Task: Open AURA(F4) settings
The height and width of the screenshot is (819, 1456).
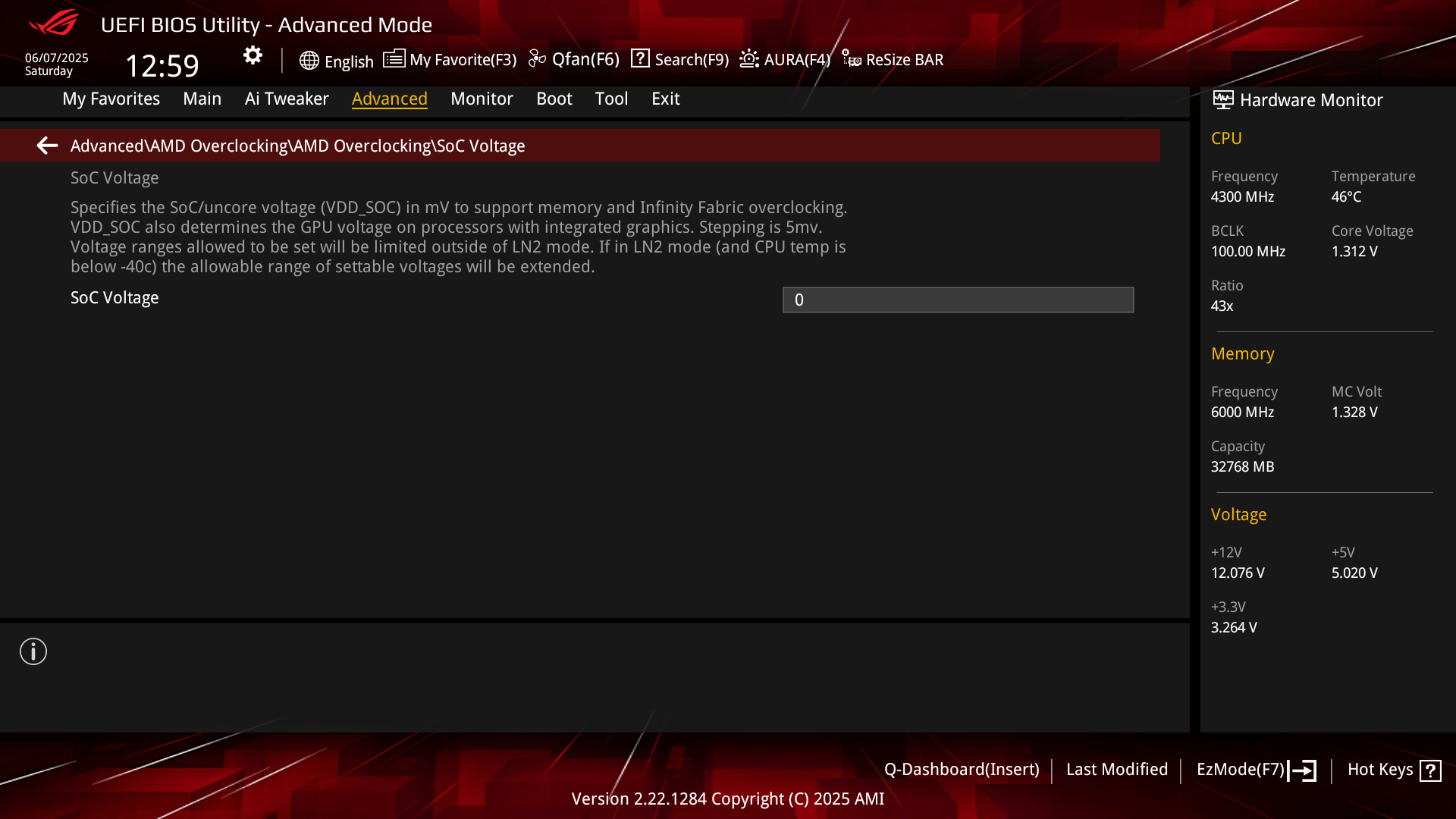Action: (x=797, y=60)
